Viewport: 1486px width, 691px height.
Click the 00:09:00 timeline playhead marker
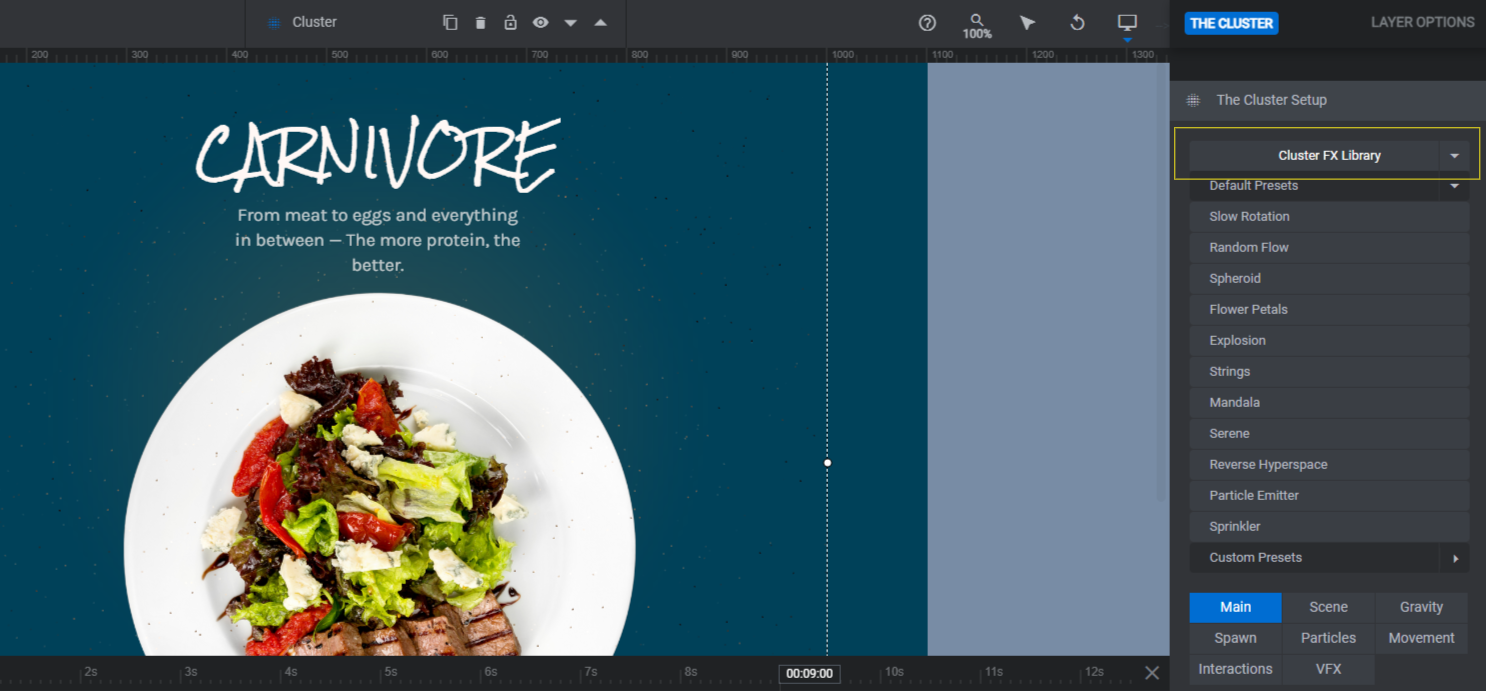click(809, 673)
